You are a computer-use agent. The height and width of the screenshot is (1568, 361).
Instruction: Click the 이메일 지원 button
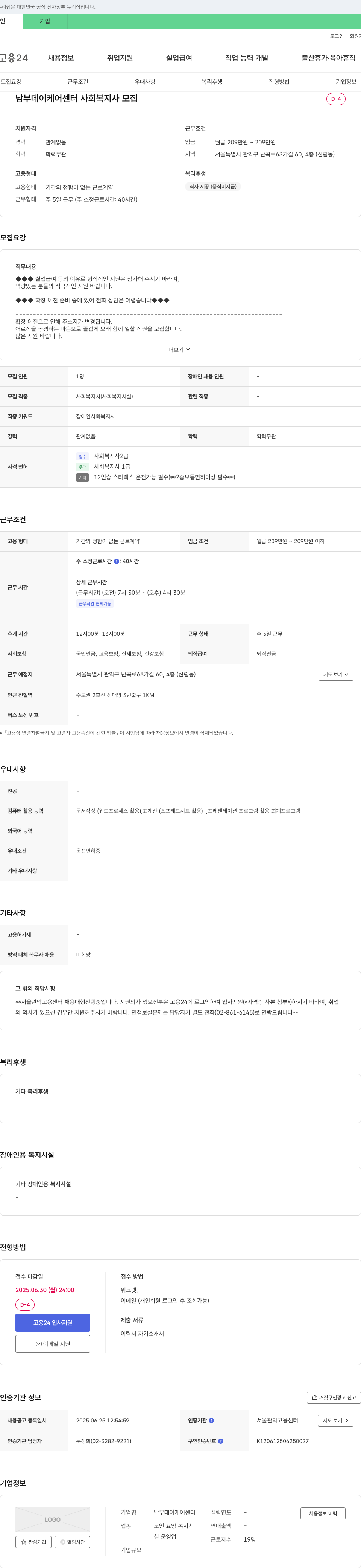[x=52, y=1343]
